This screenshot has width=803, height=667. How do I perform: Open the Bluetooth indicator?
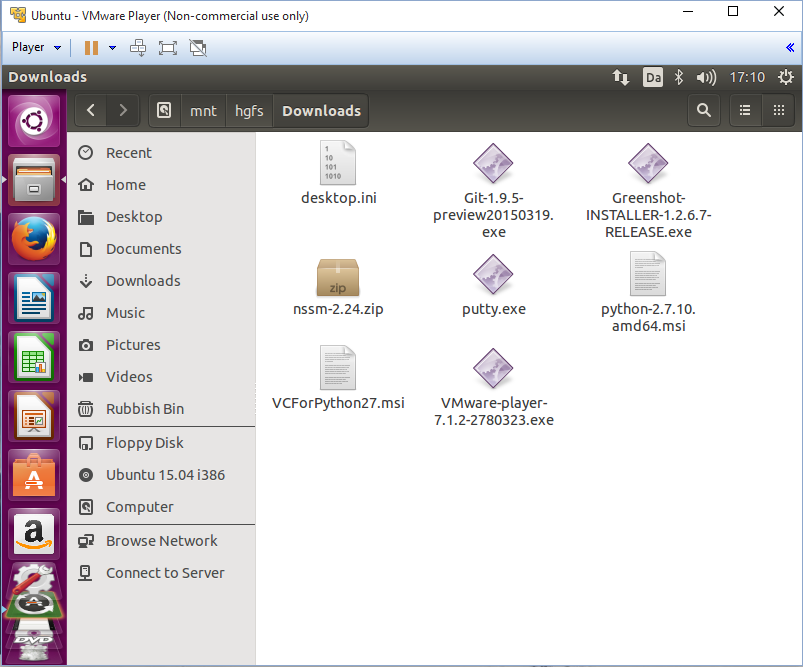tap(678, 77)
